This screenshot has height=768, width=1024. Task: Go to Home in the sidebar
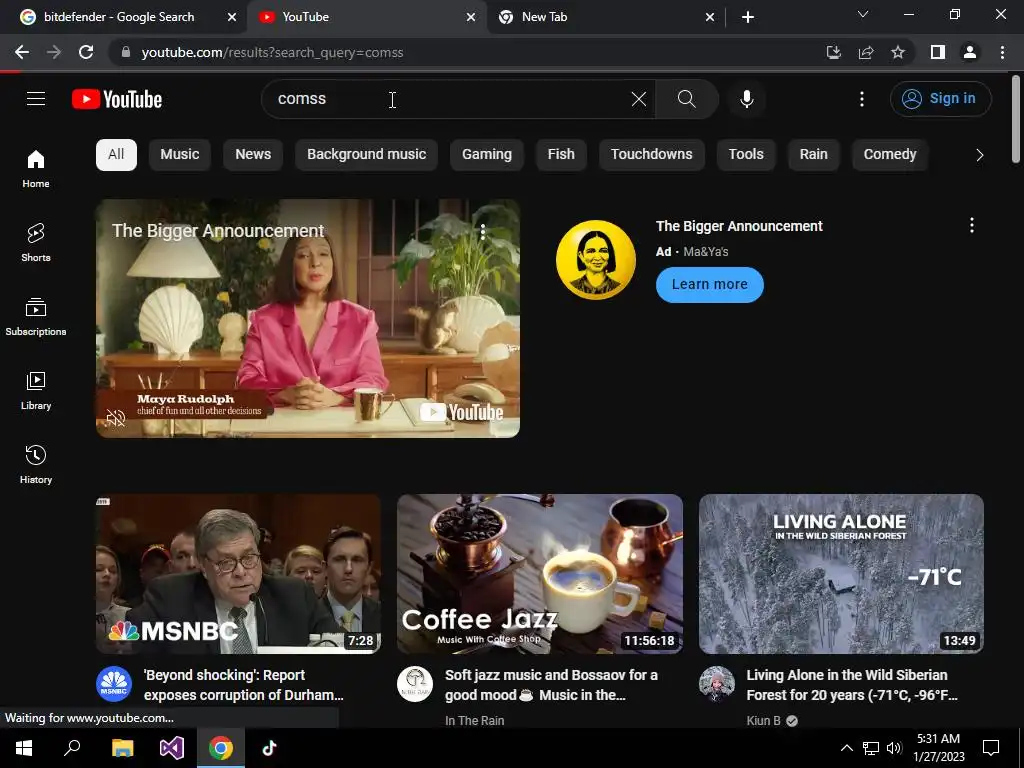point(36,169)
